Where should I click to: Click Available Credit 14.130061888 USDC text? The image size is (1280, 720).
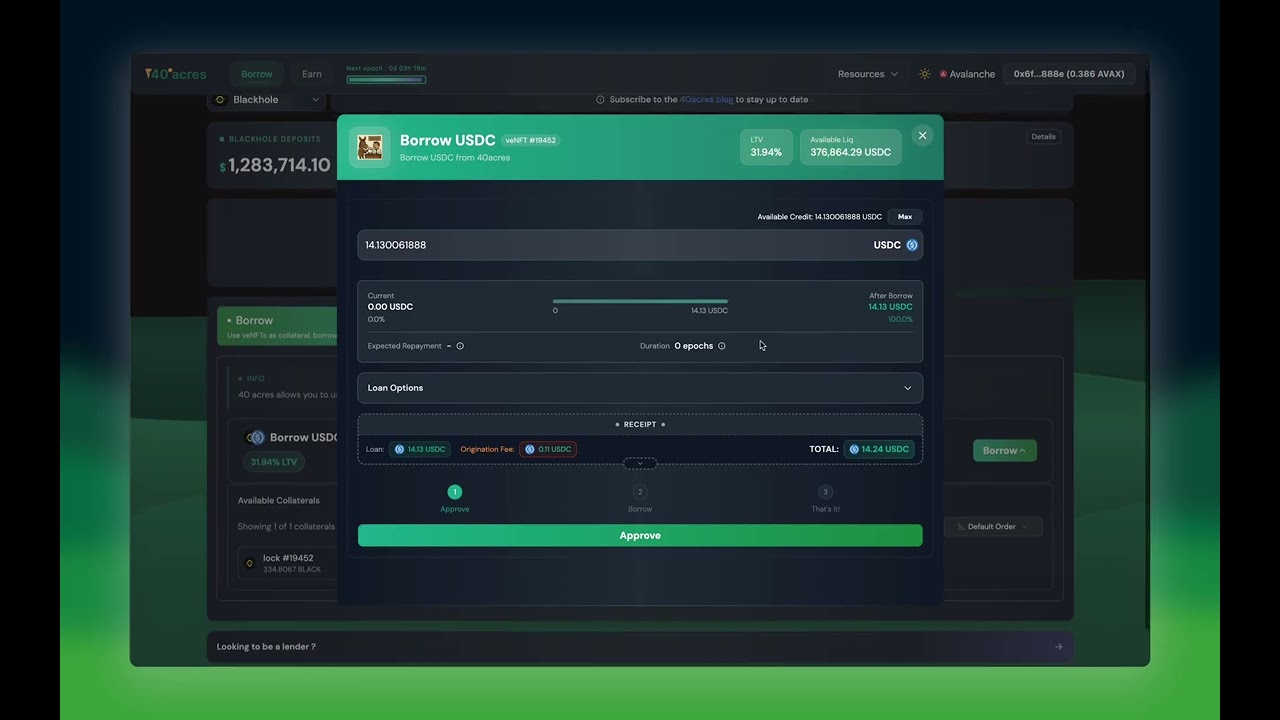(820, 217)
